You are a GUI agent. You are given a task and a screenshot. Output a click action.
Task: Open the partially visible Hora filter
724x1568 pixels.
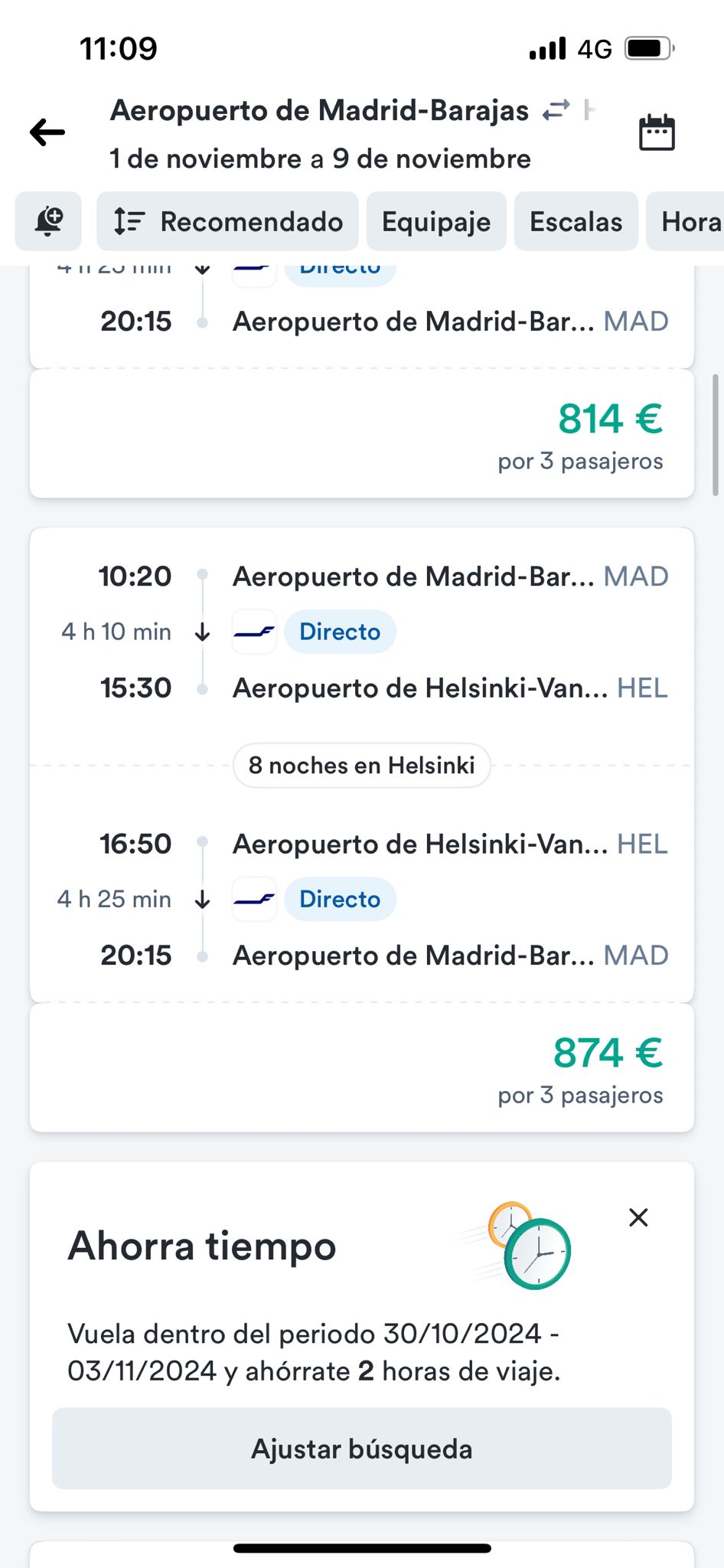point(689,221)
